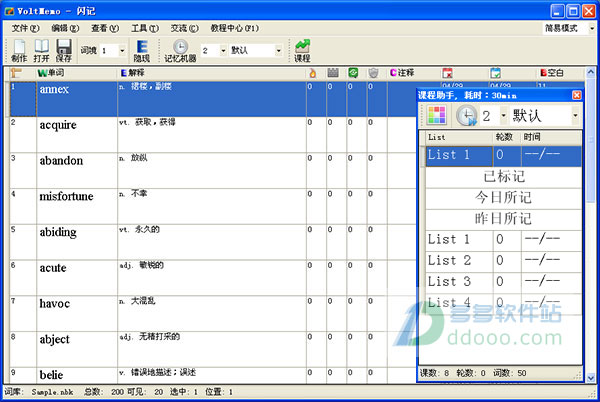Select the word havoc

55,304
